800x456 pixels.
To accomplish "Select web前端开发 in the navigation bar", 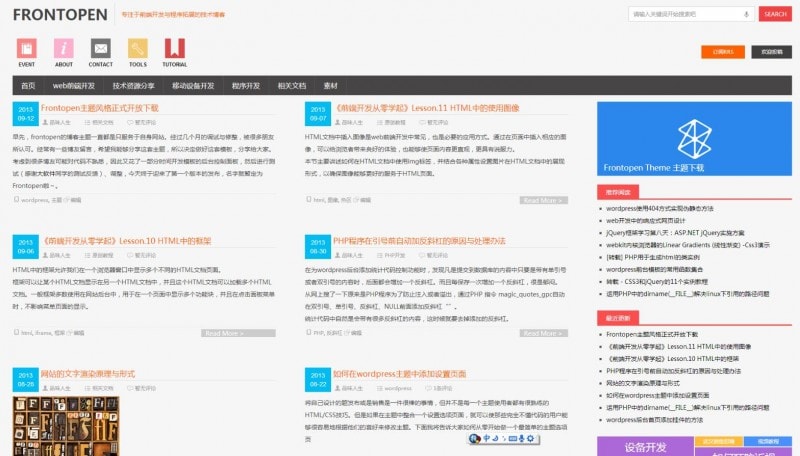I will tap(74, 86).
